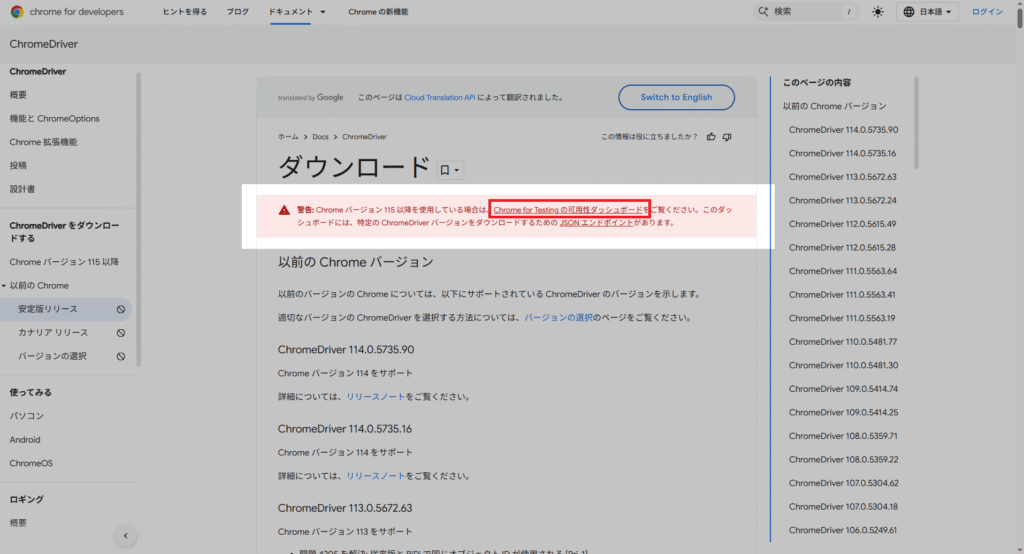The image size is (1024, 554).
Task: Toggle the light/dark theme sun icon
Action: (878, 12)
